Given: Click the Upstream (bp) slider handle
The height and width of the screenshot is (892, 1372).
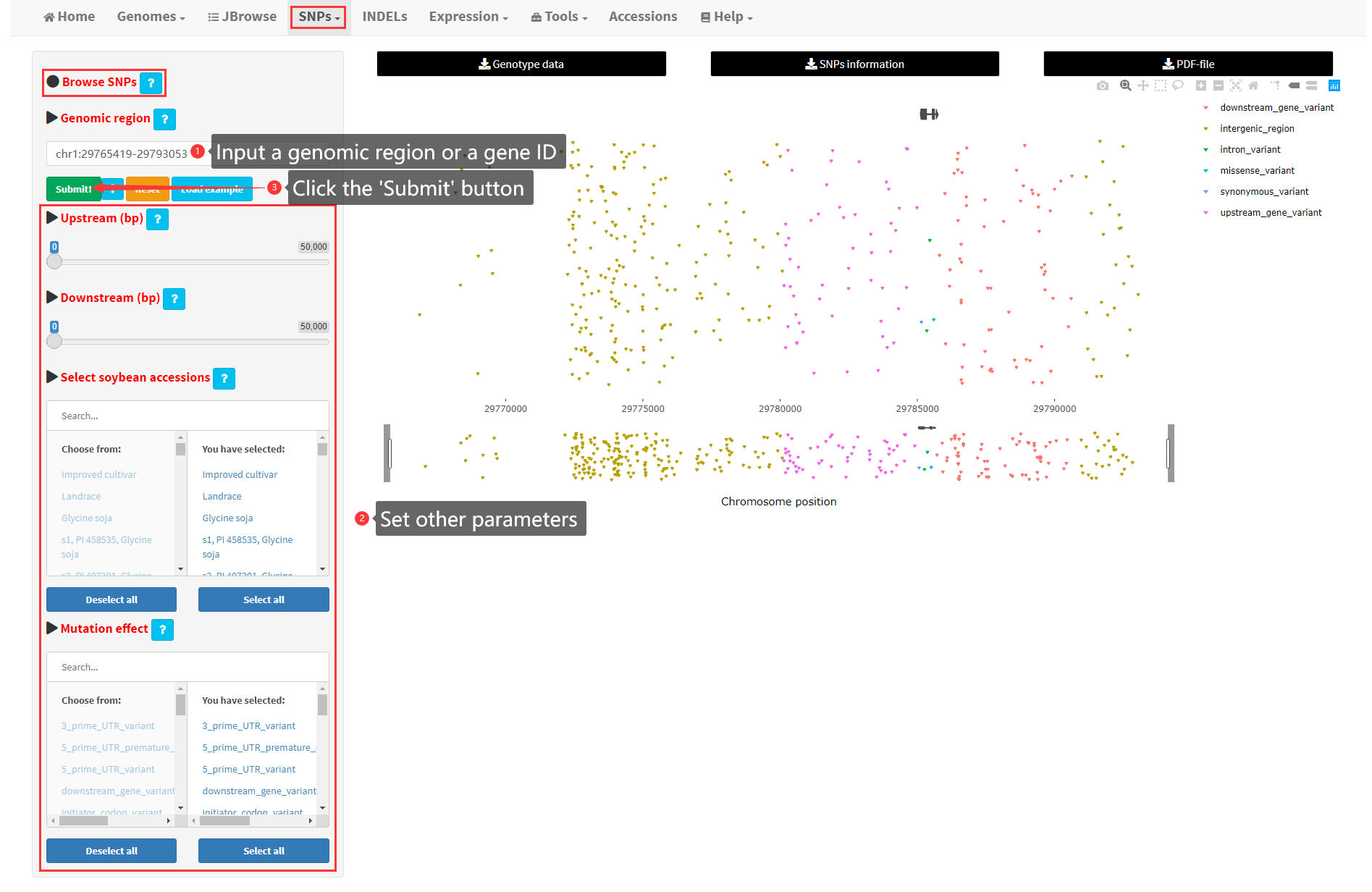Looking at the screenshot, I should click(54, 262).
